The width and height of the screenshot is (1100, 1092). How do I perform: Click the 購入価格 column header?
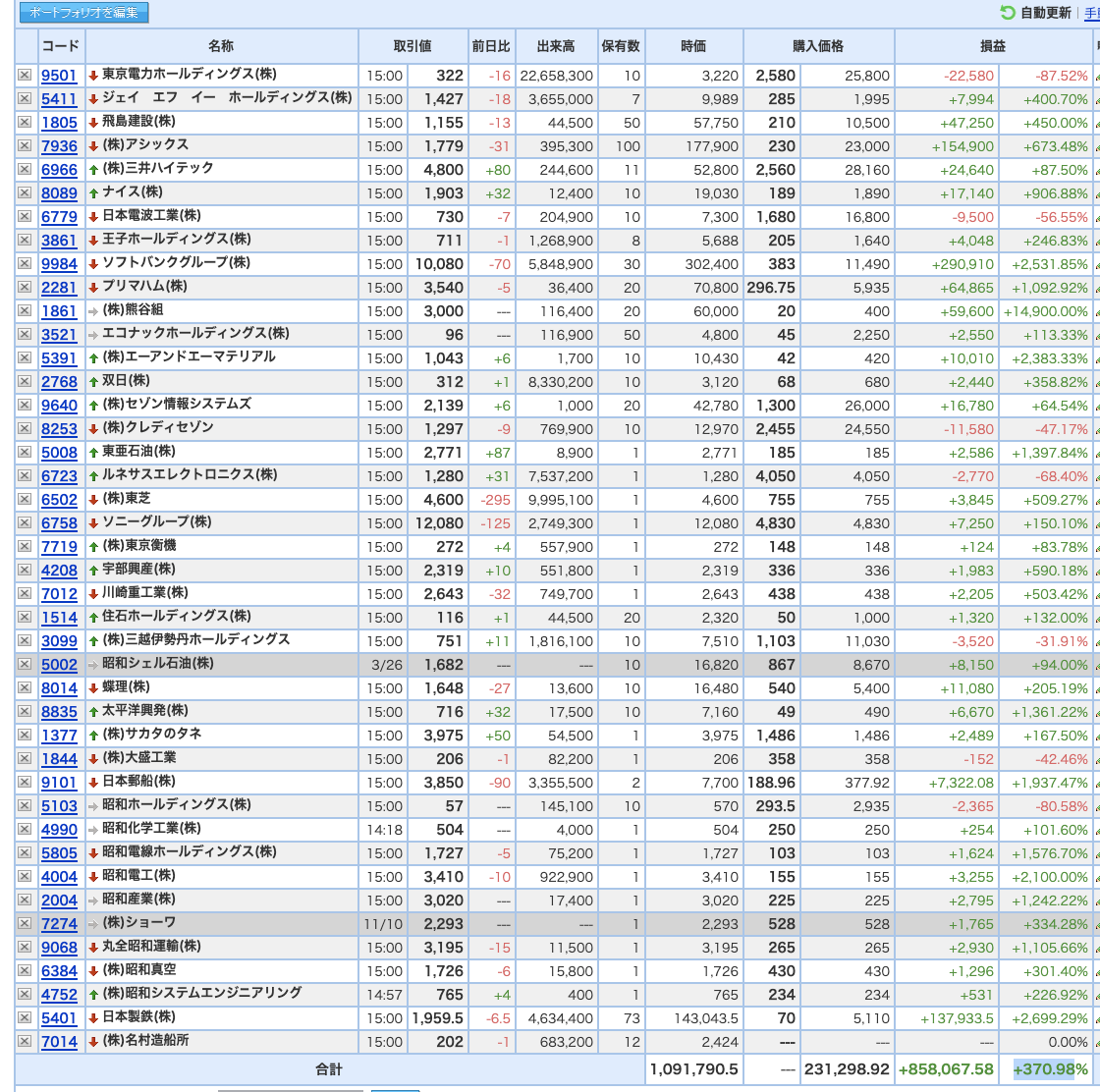point(819,46)
